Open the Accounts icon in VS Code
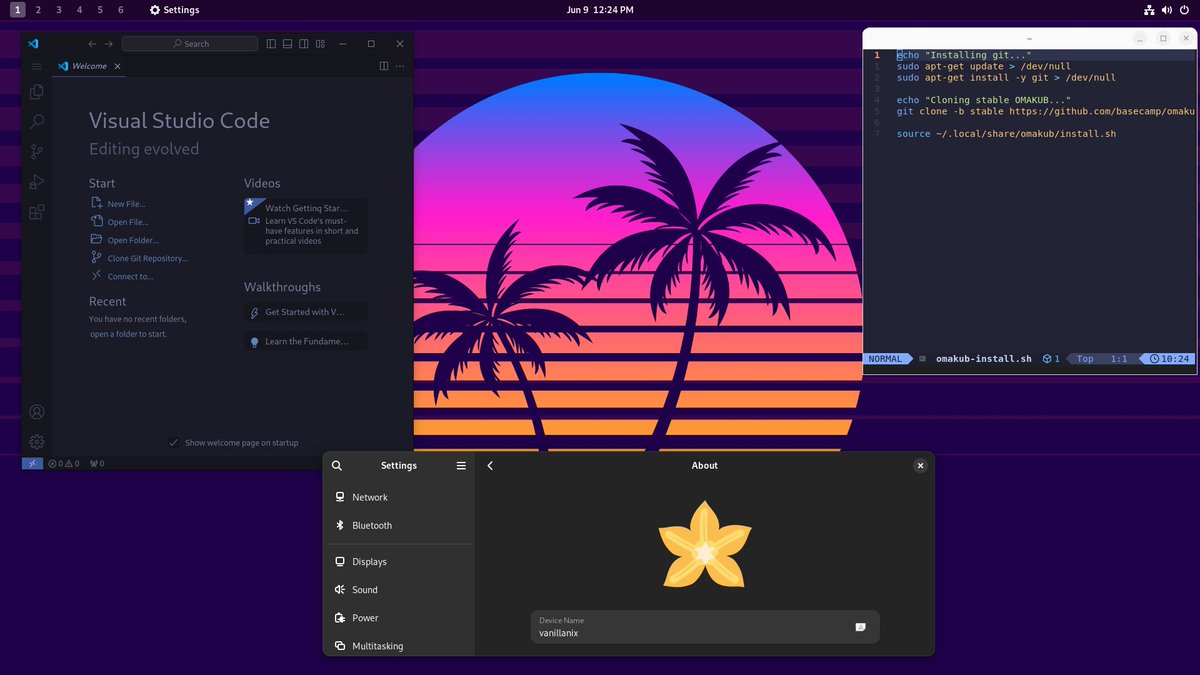1200x675 pixels. coord(37,412)
